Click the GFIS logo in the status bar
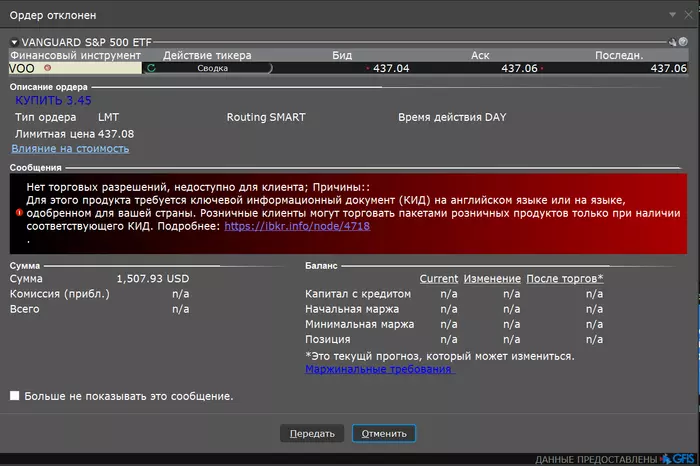Viewport: 700px width, 466px height. [678, 459]
